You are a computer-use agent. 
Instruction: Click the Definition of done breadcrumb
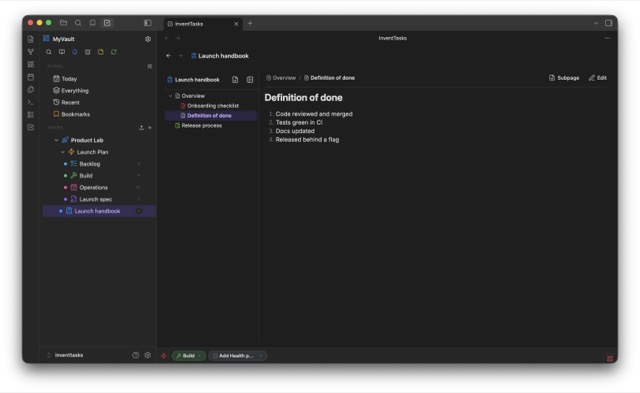point(329,78)
